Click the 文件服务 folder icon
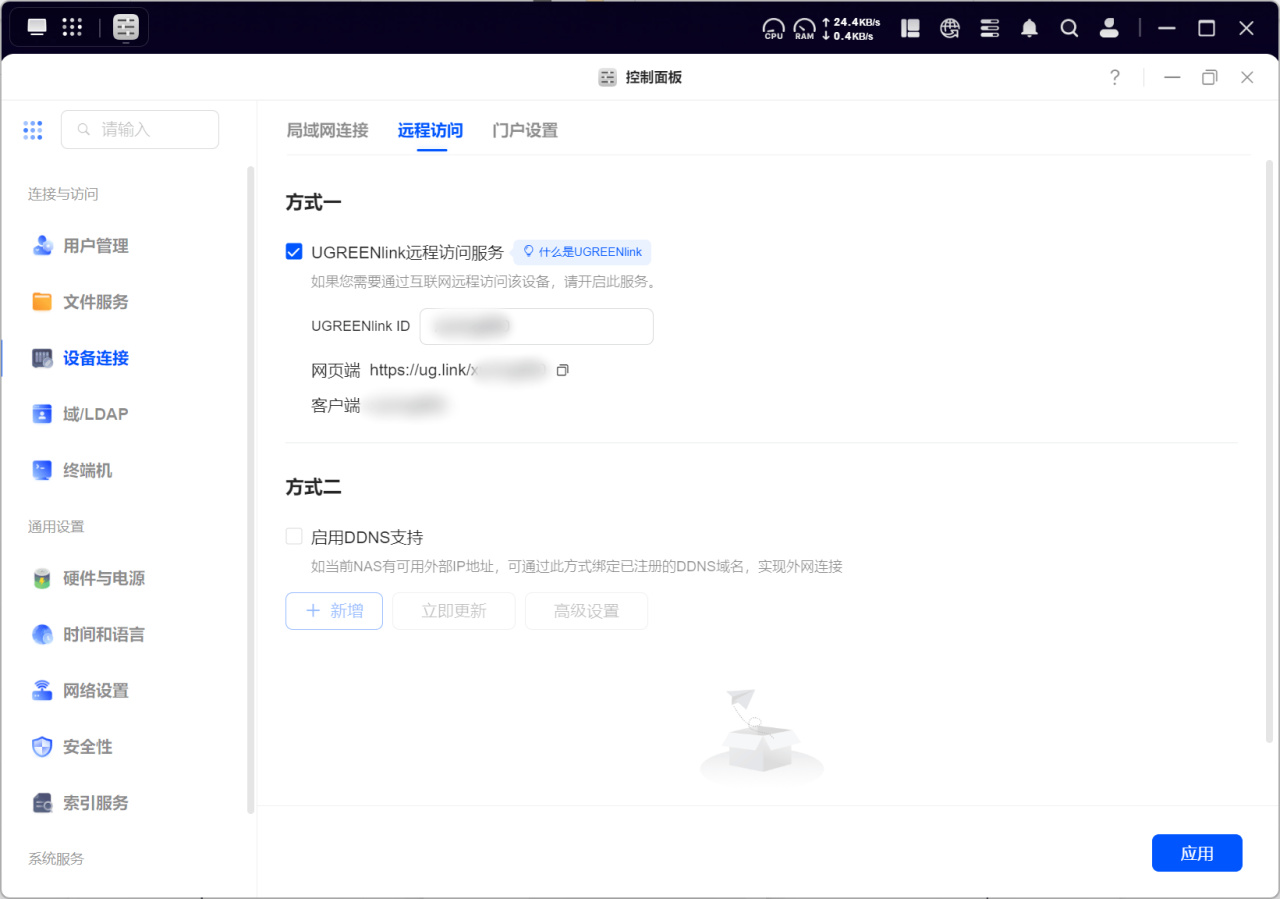This screenshot has height=899, width=1280. 42,302
